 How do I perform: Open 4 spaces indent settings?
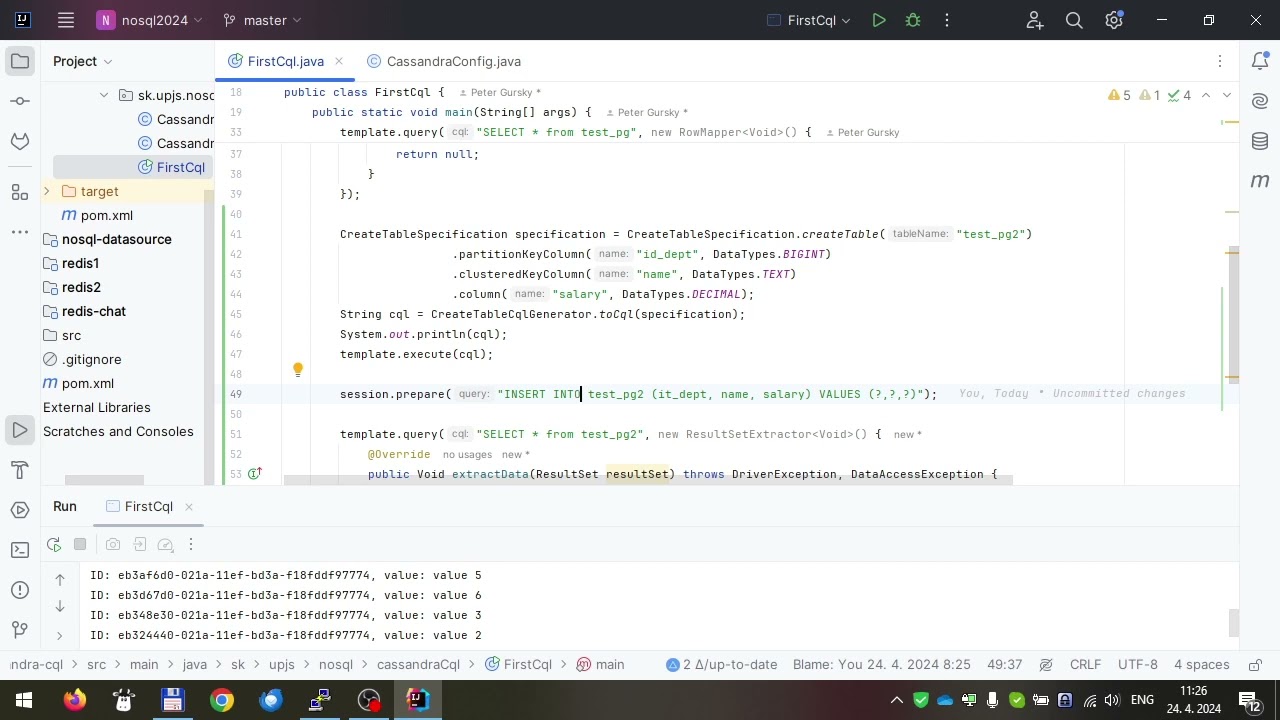pos(1202,664)
